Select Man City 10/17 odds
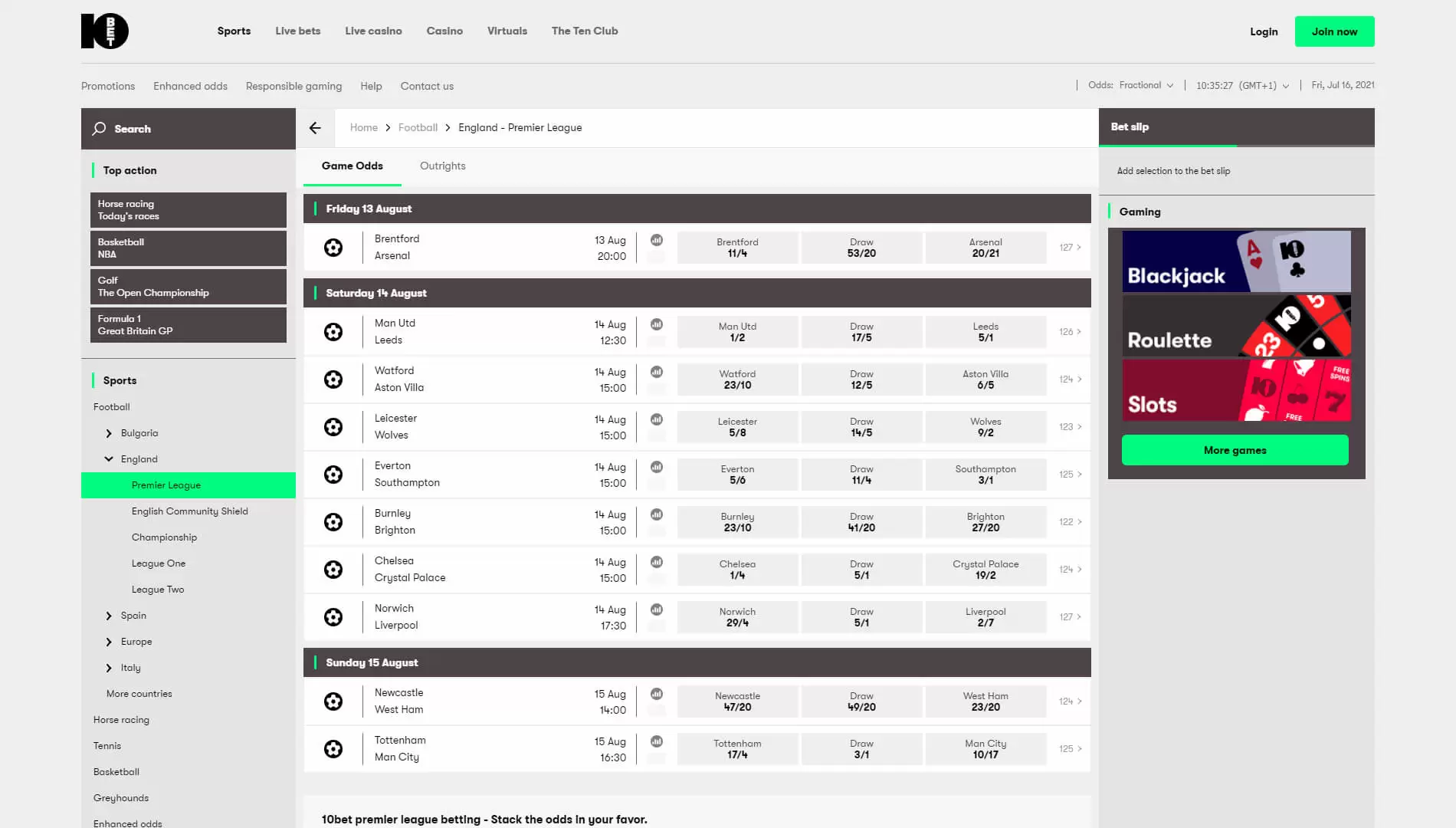This screenshot has width=1456, height=828. (x=985, y=749)
